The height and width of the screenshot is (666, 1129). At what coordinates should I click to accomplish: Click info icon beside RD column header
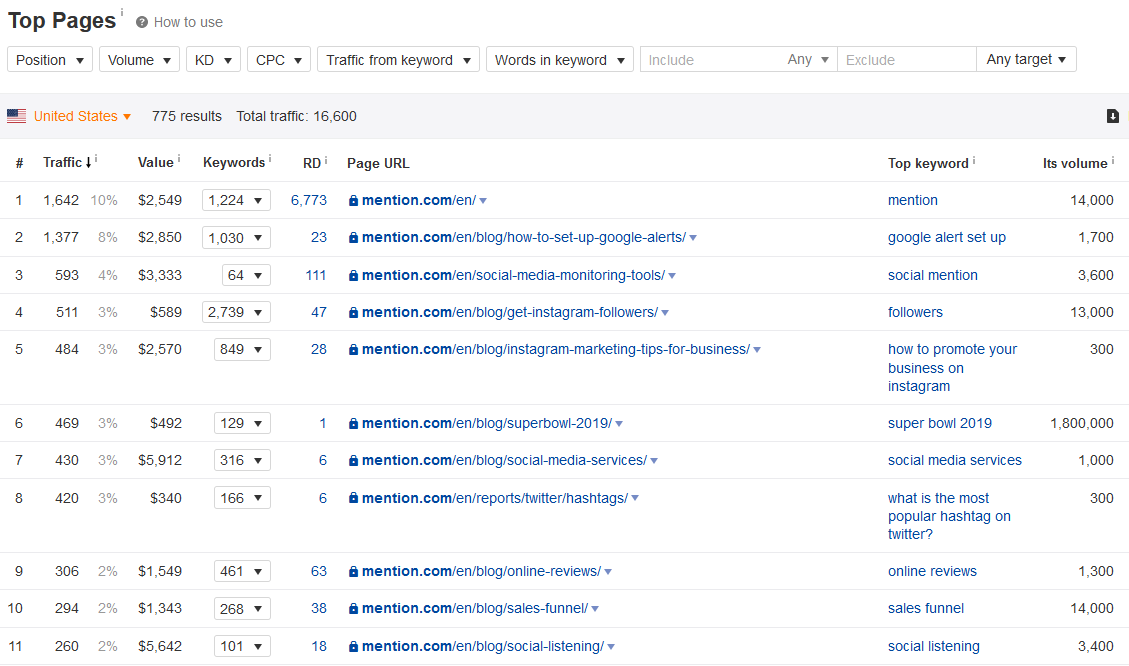[325, 161]
